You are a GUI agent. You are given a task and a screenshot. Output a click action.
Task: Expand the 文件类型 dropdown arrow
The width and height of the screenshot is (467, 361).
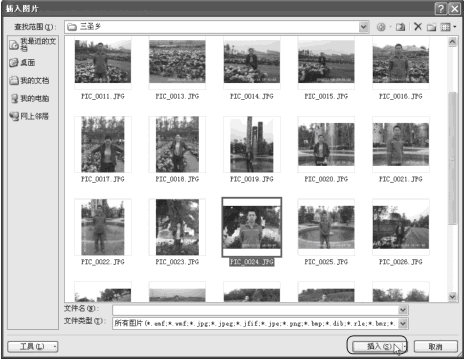(403, 323)
